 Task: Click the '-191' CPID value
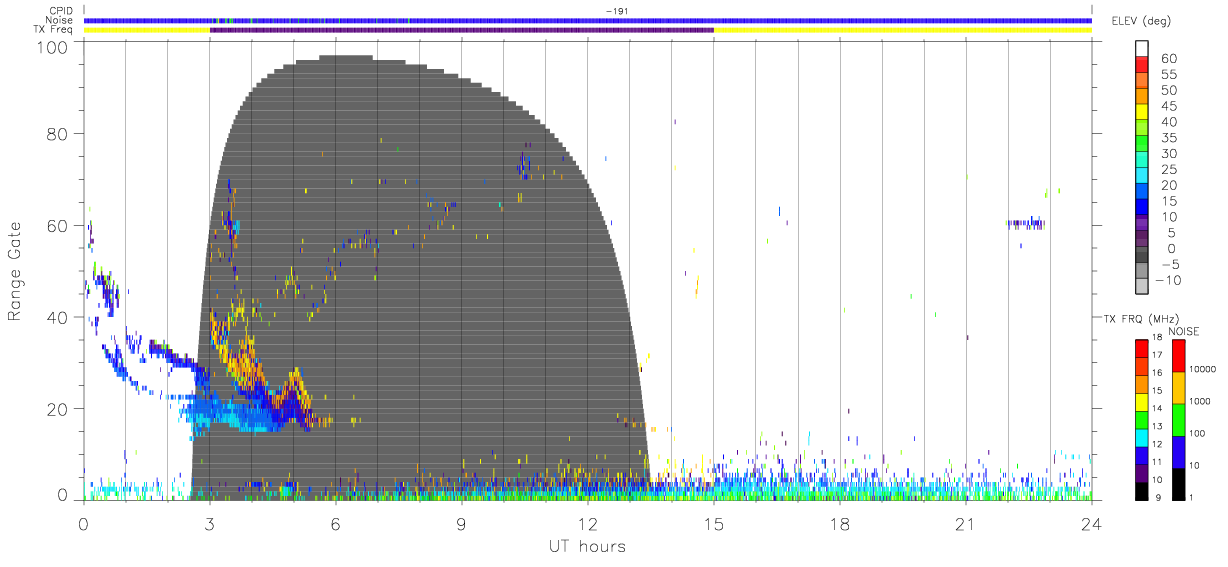tap(617, 11)
